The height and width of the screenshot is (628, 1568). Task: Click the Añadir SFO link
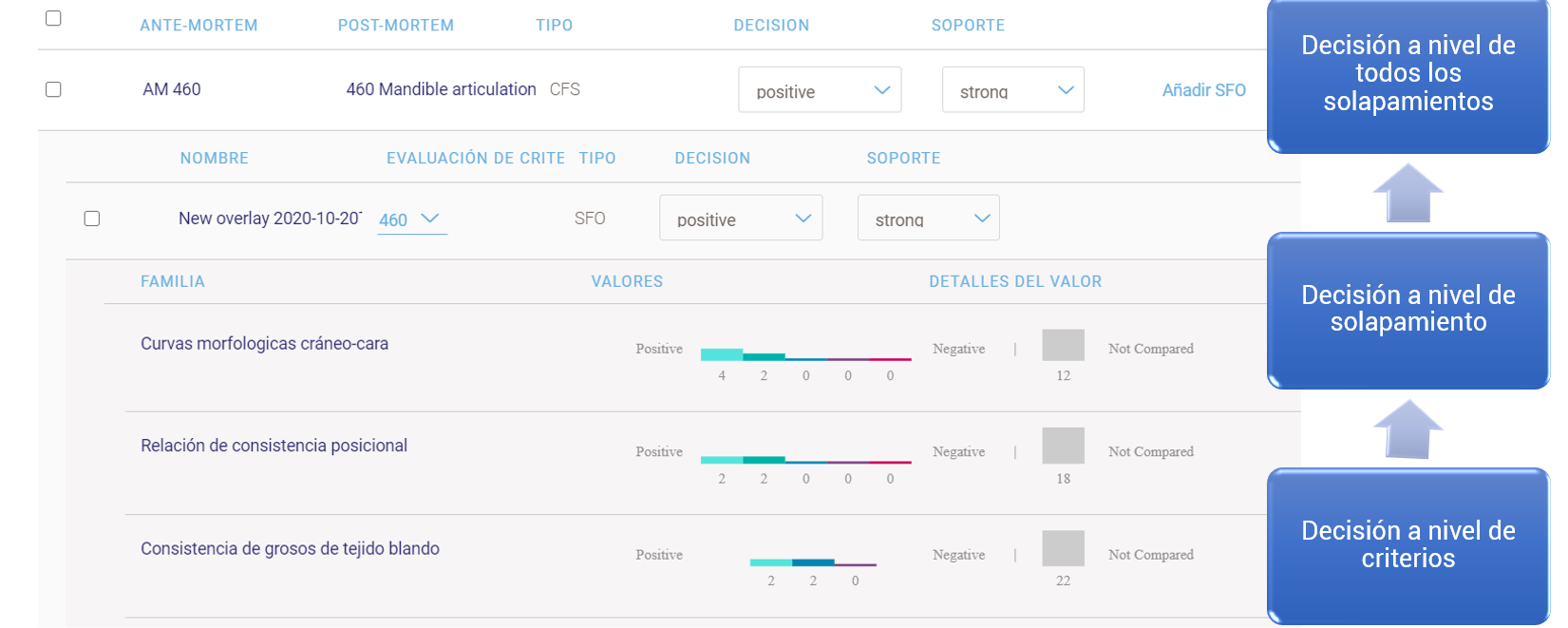pyautogui.click(x=1203, y=90)
